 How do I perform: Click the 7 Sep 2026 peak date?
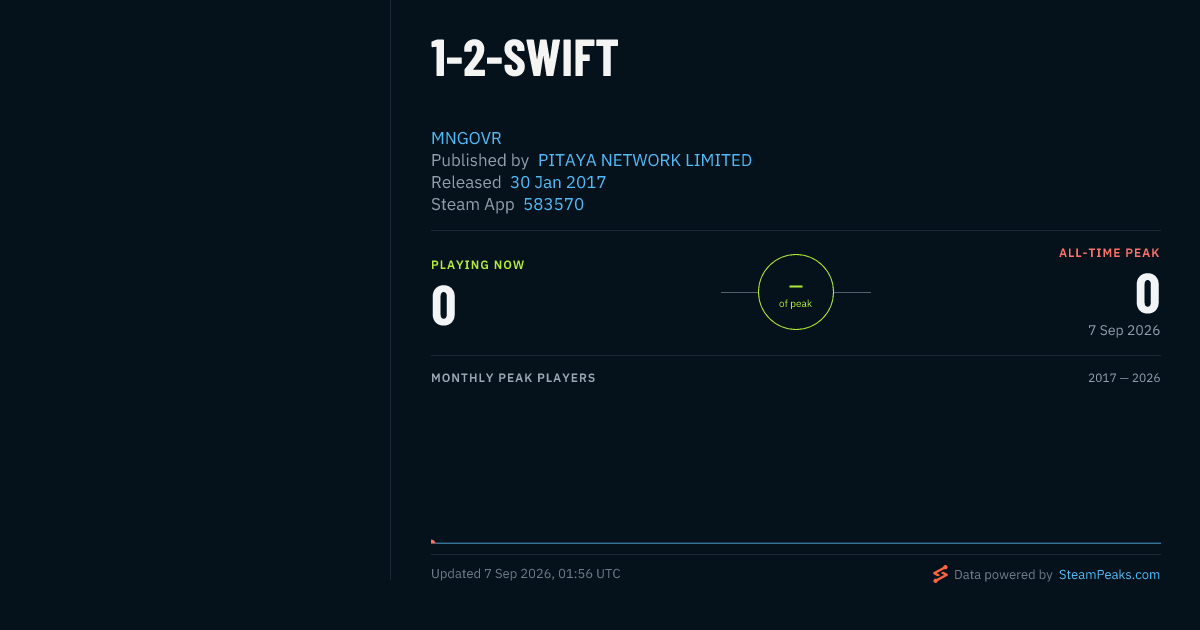[x=1124, y=330]
